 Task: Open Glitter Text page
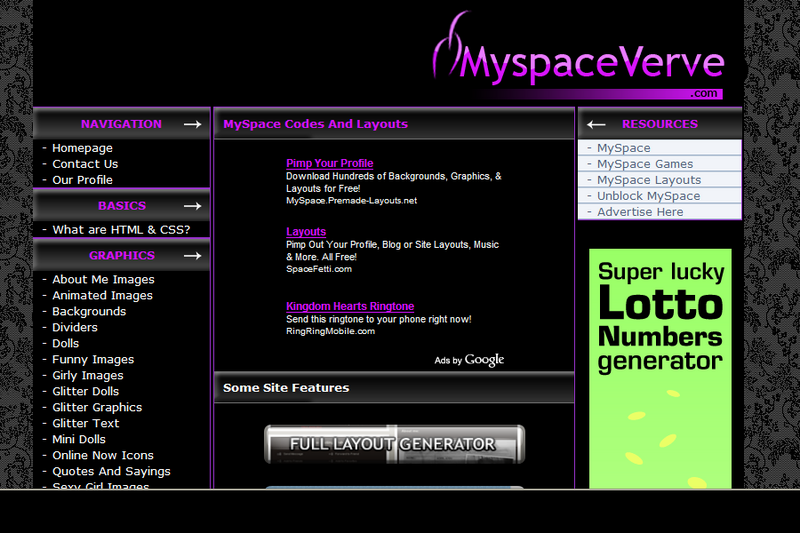click(x=85, y=423)
